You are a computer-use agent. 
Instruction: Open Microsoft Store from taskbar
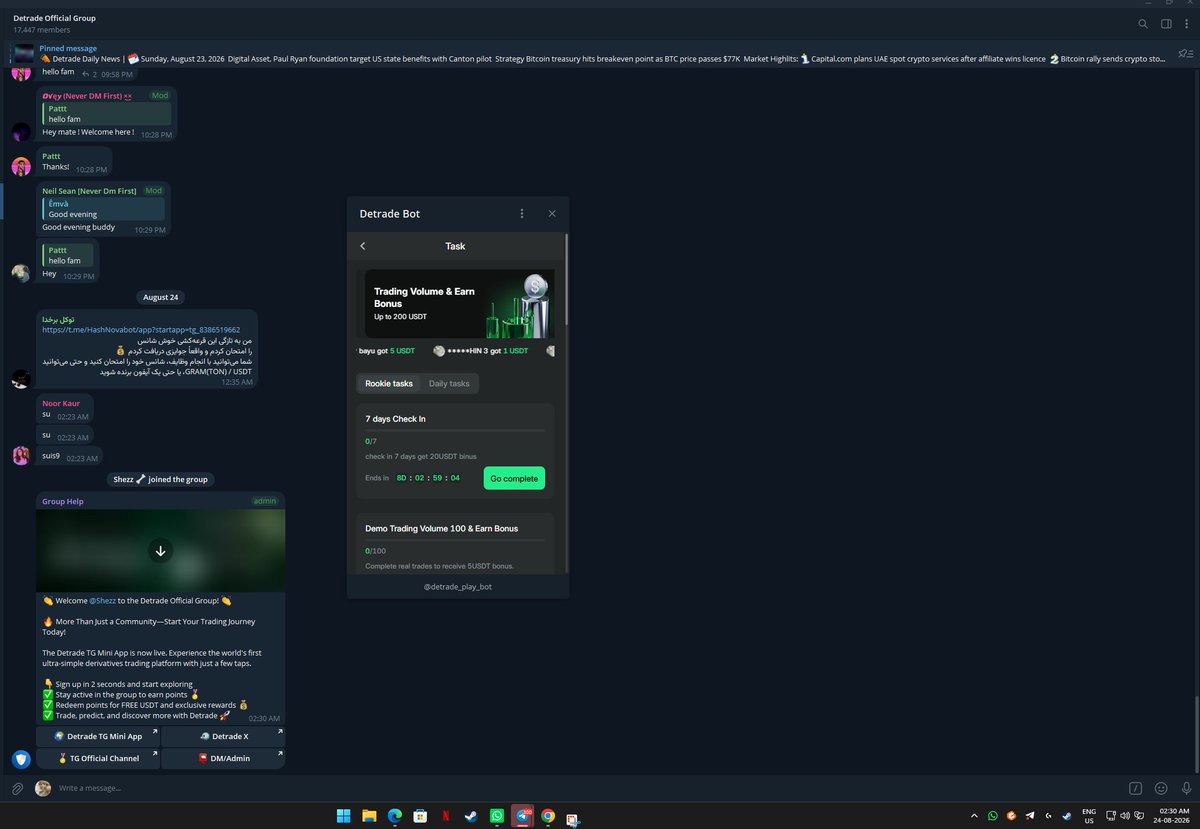421,815
